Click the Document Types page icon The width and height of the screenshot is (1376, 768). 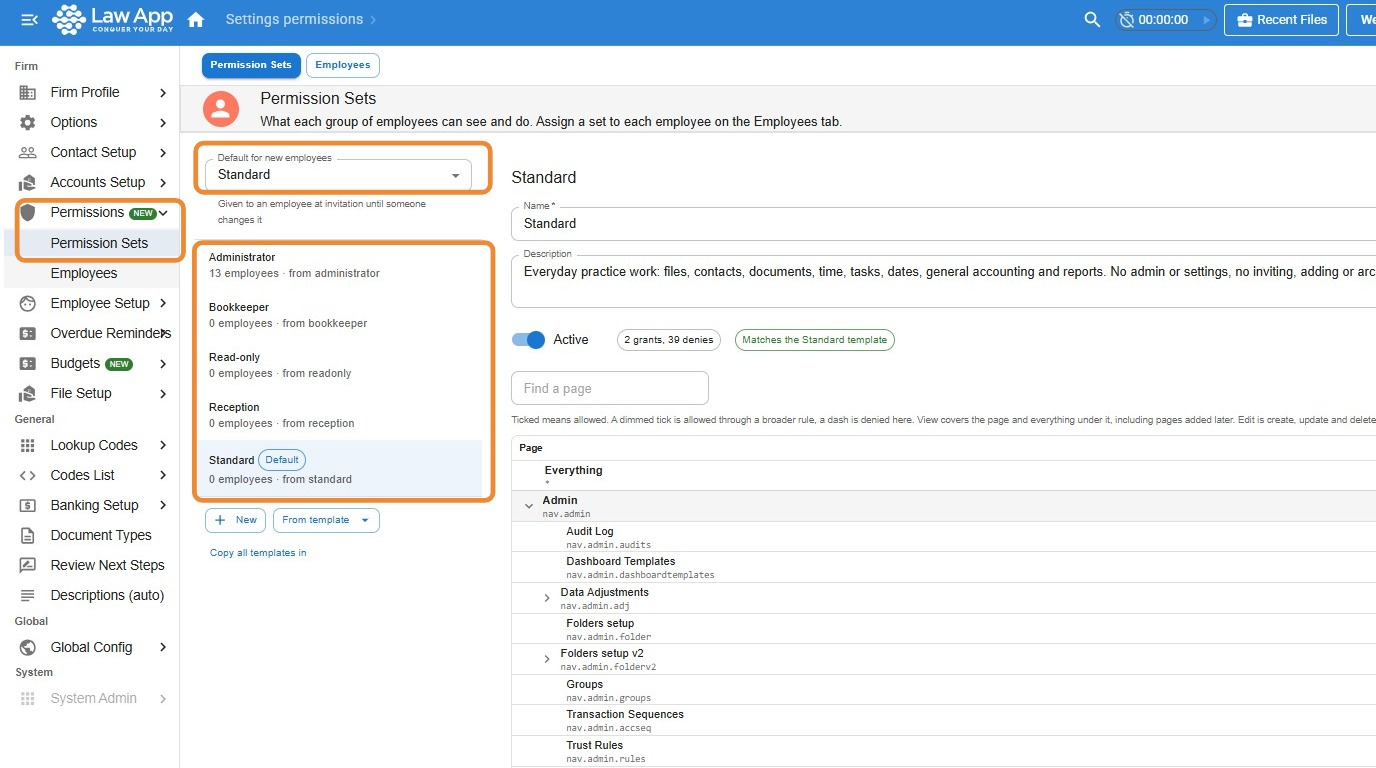point(28,535)
